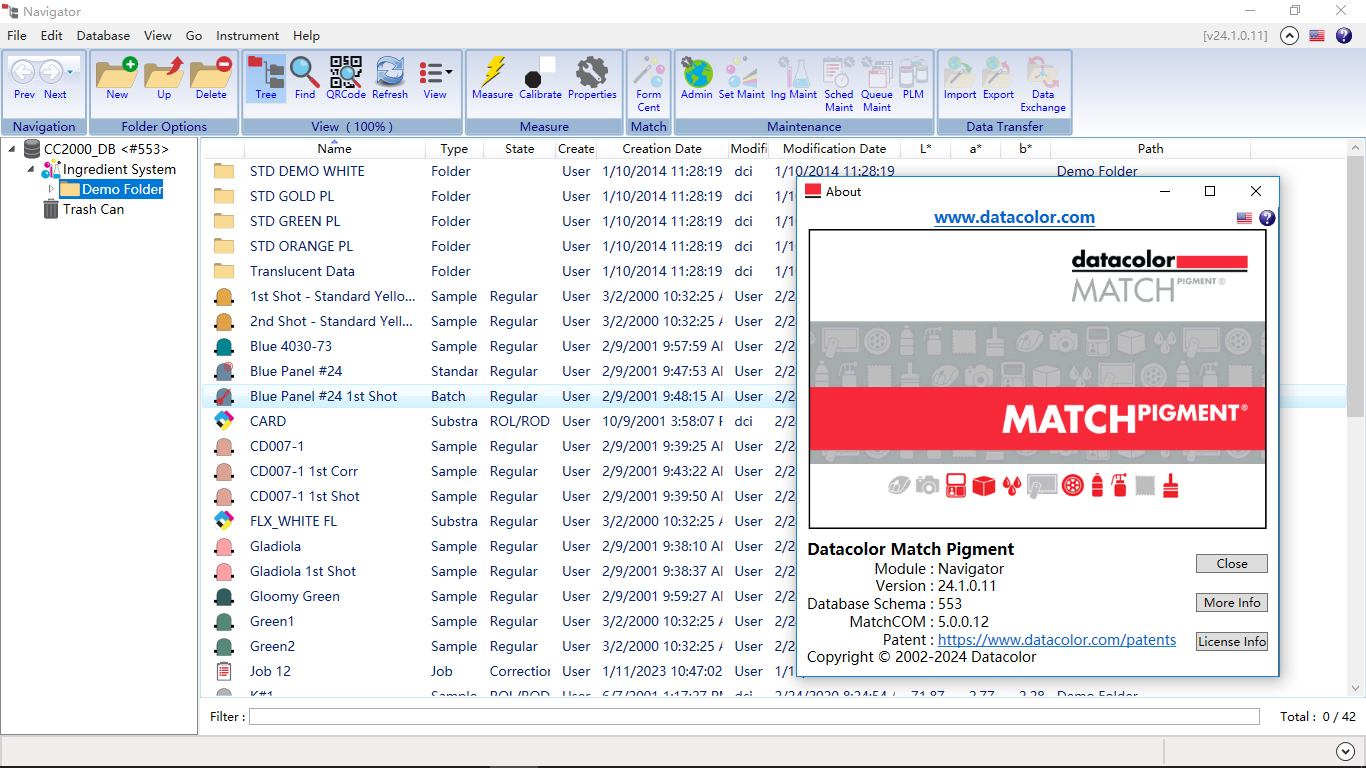Image resolution: width=1366 pixels, height=768 pixels.
Task: Open Form Cent tool
Action: pos(649,84)
